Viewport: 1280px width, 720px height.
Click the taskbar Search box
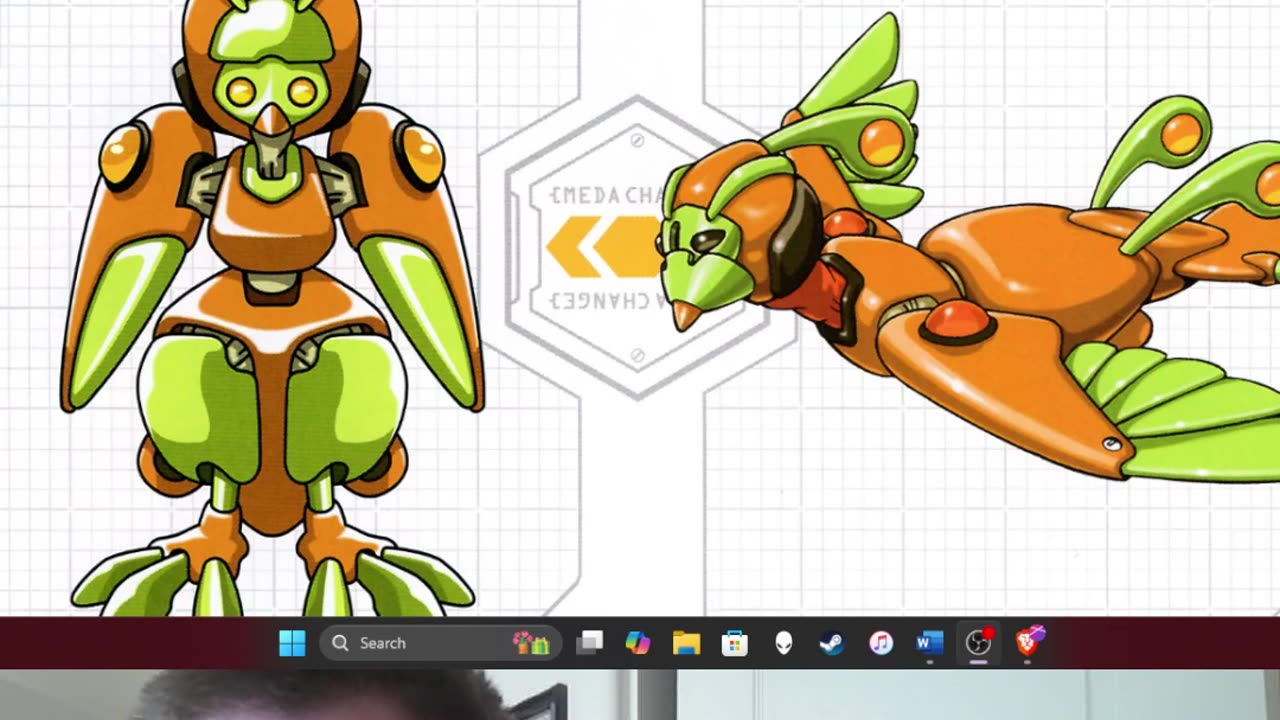pos(440,643)
